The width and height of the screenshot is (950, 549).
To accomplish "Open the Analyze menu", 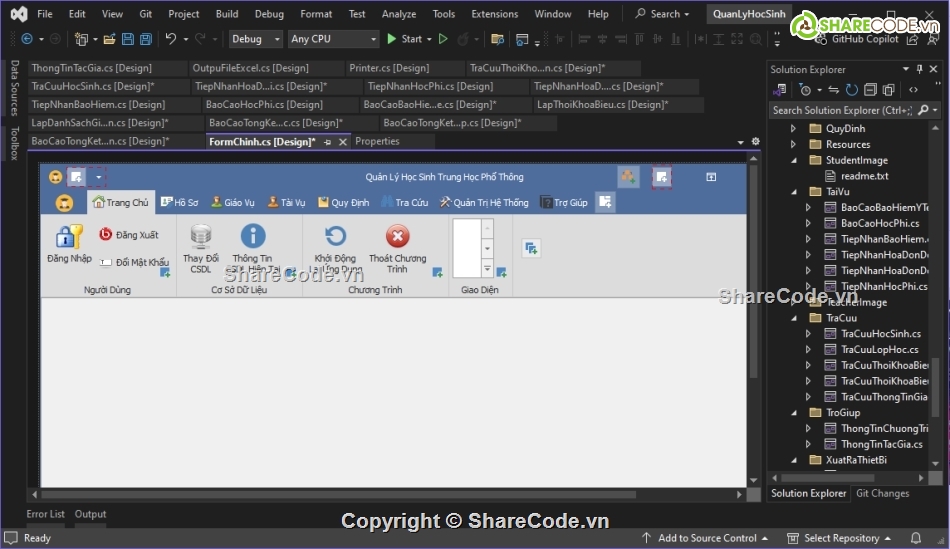I will tap(399, 13).
